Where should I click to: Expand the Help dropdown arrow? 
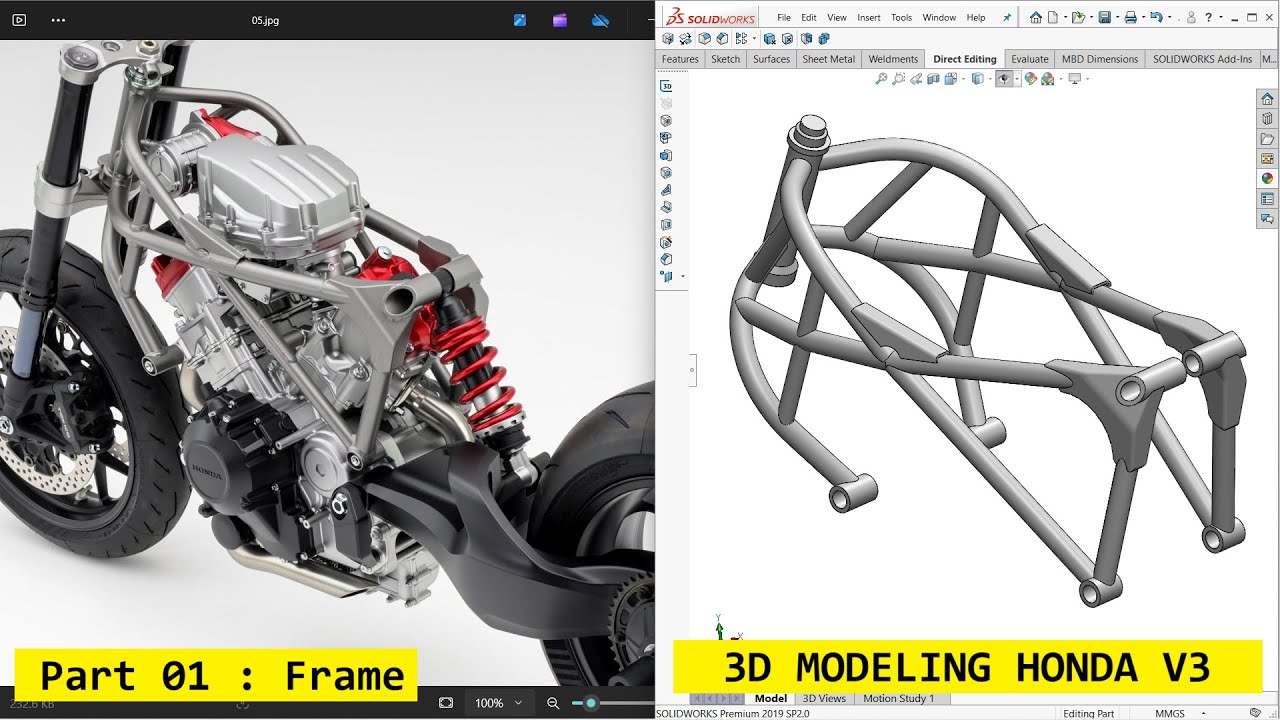pos(1221,18)
